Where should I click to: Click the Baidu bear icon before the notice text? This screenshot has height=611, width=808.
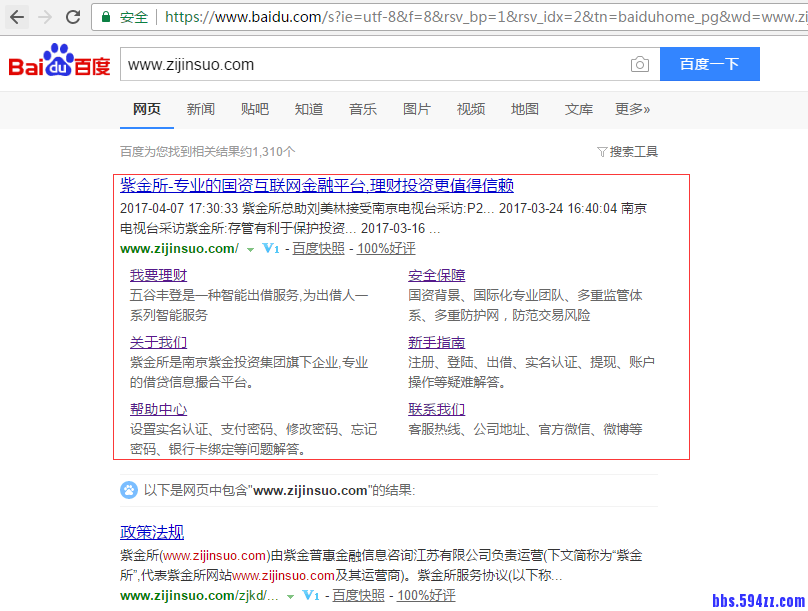(129, 490)
